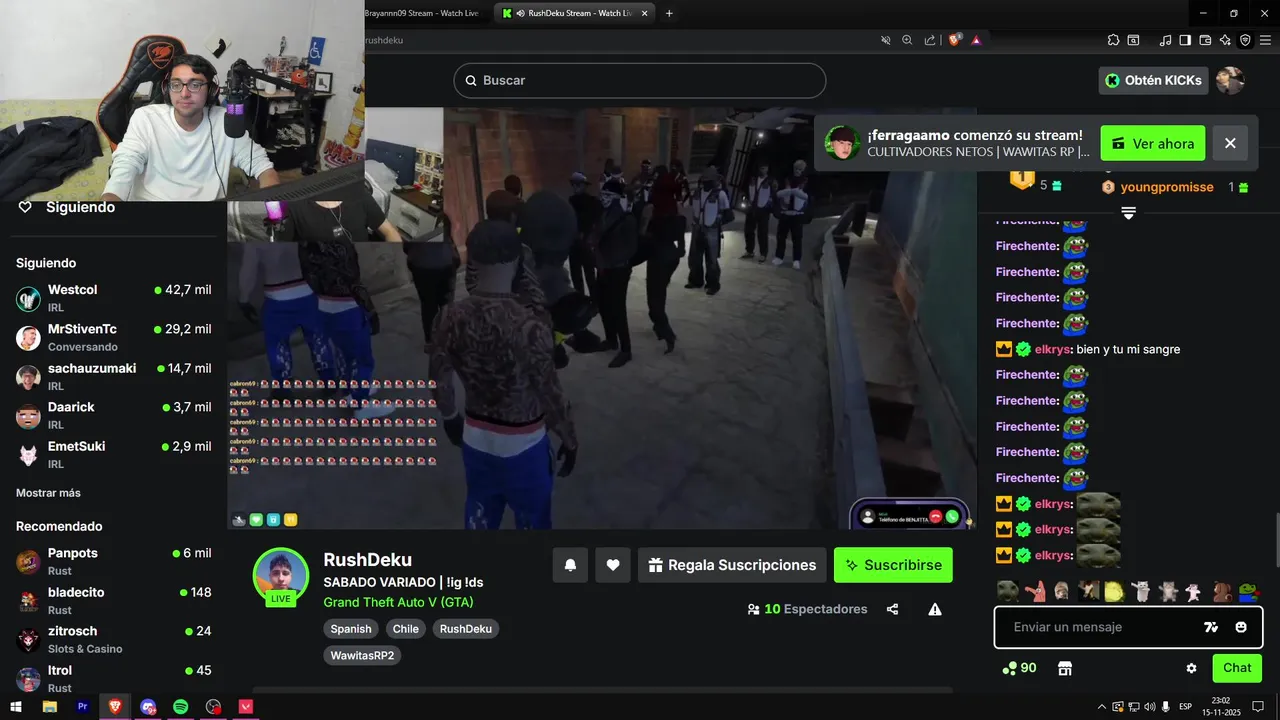The width and height of the screenshot is (1280, 720).
Task: Open Westcol channel in Siguiendo list
Action: click(114, 298)
